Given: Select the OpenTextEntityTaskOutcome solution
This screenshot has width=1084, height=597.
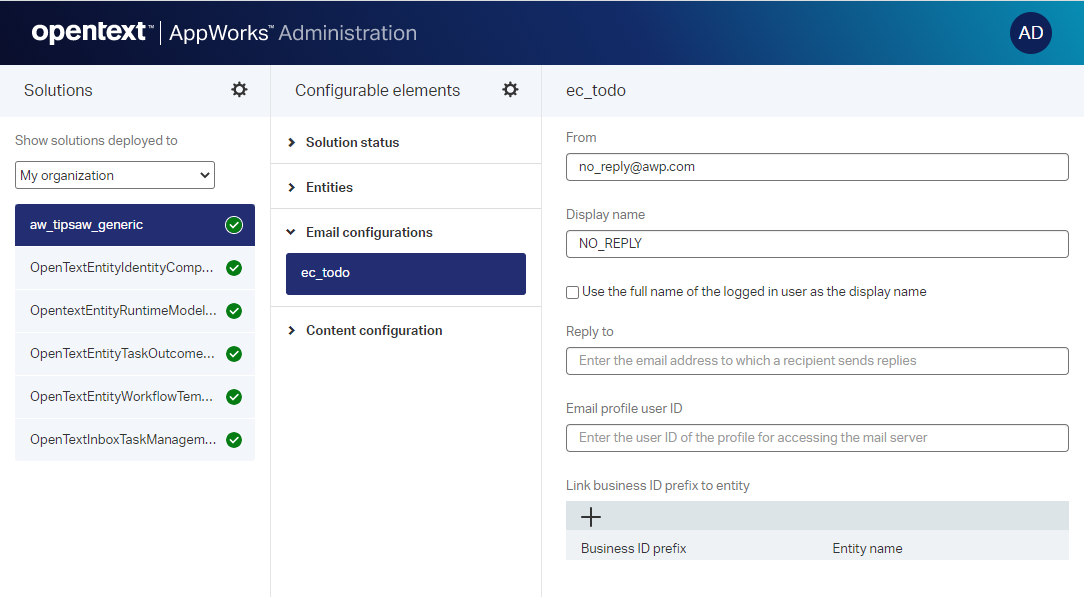Looking at the screenshot, I should [123, 354].
